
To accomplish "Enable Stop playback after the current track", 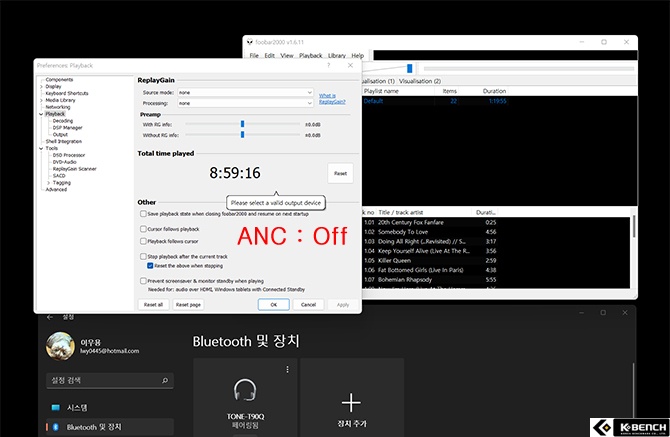I will [x=144, y=256].
